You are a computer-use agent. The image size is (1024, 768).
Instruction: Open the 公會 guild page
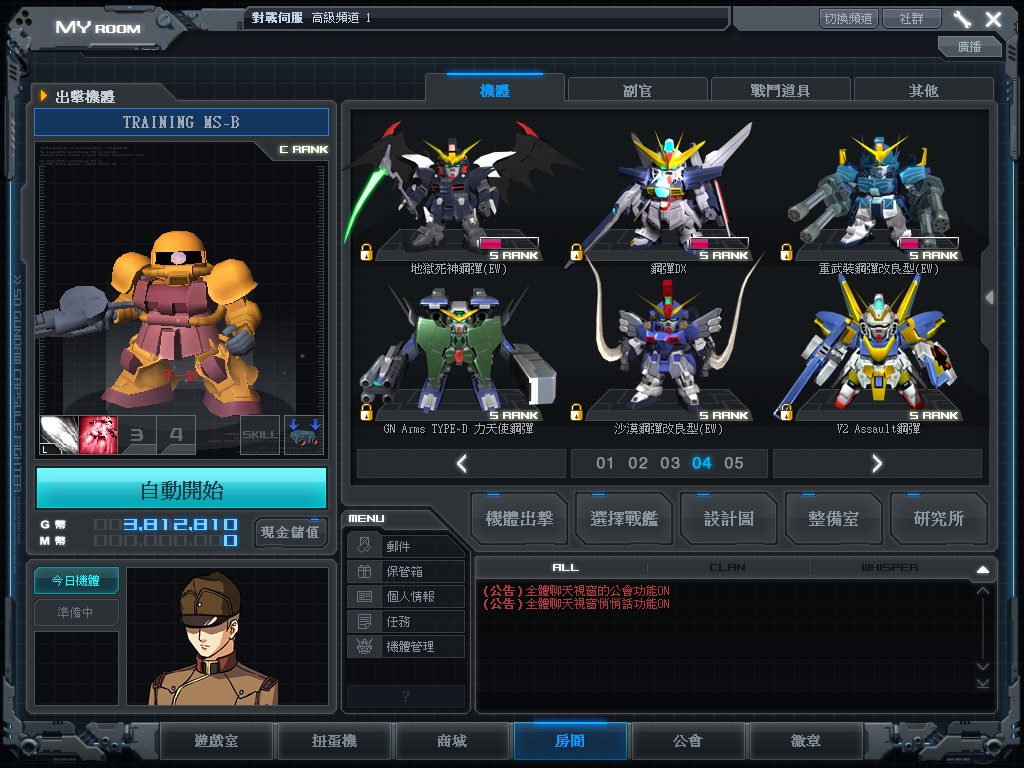(x=688, y=741)
